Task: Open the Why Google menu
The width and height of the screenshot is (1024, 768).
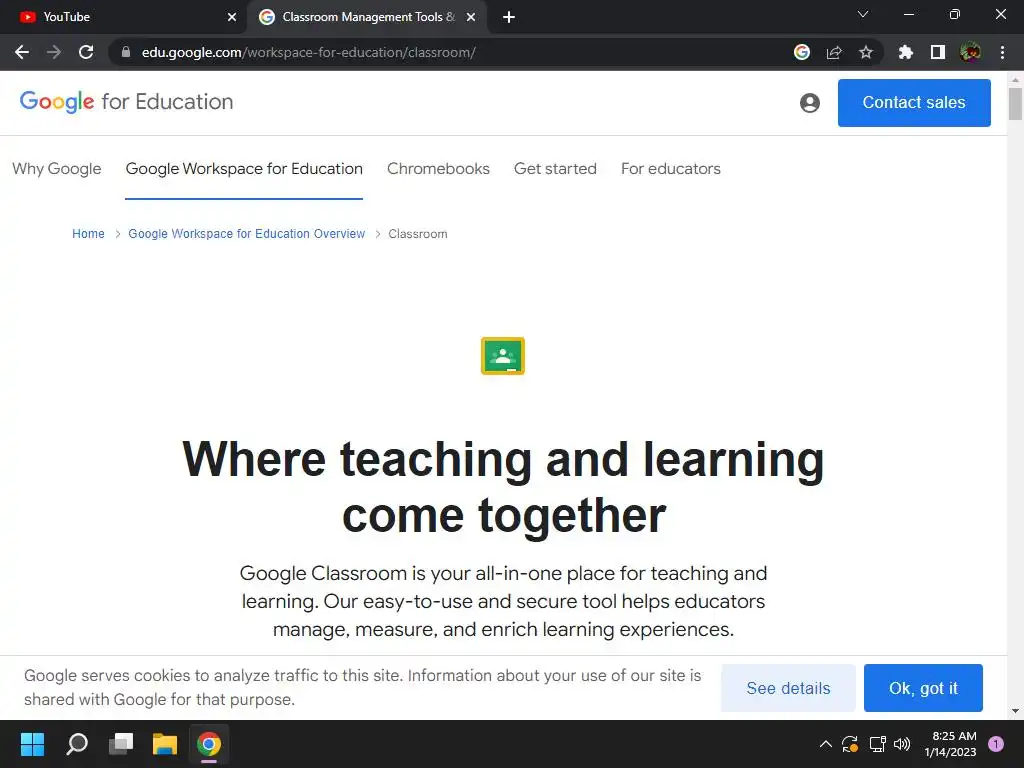Action: [x=57, y=168]
